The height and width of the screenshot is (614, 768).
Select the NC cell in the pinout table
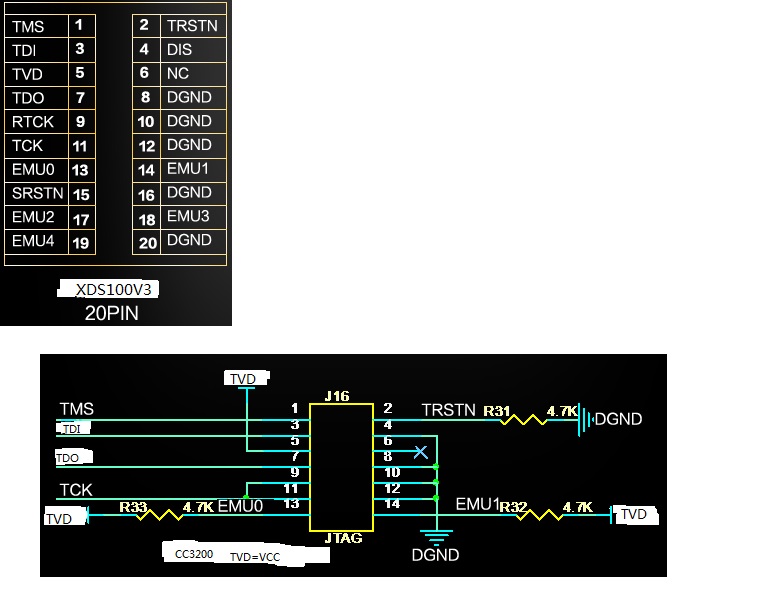coord(193,73)
